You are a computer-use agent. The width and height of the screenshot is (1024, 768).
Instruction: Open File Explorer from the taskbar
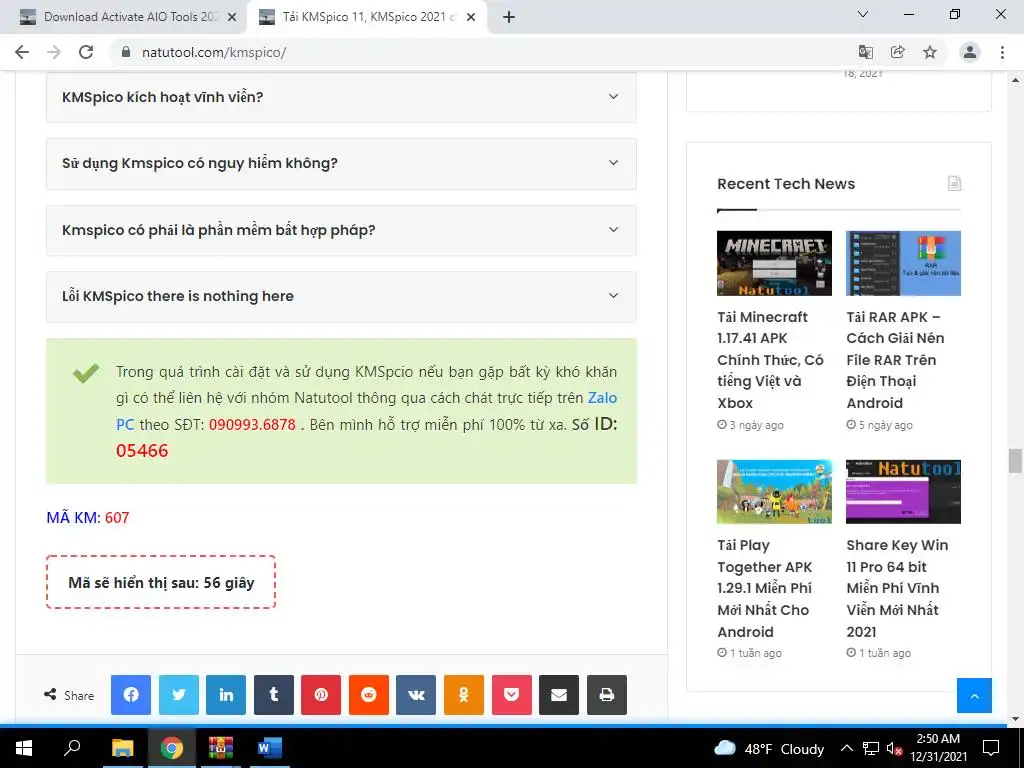(x=122, y=748)
